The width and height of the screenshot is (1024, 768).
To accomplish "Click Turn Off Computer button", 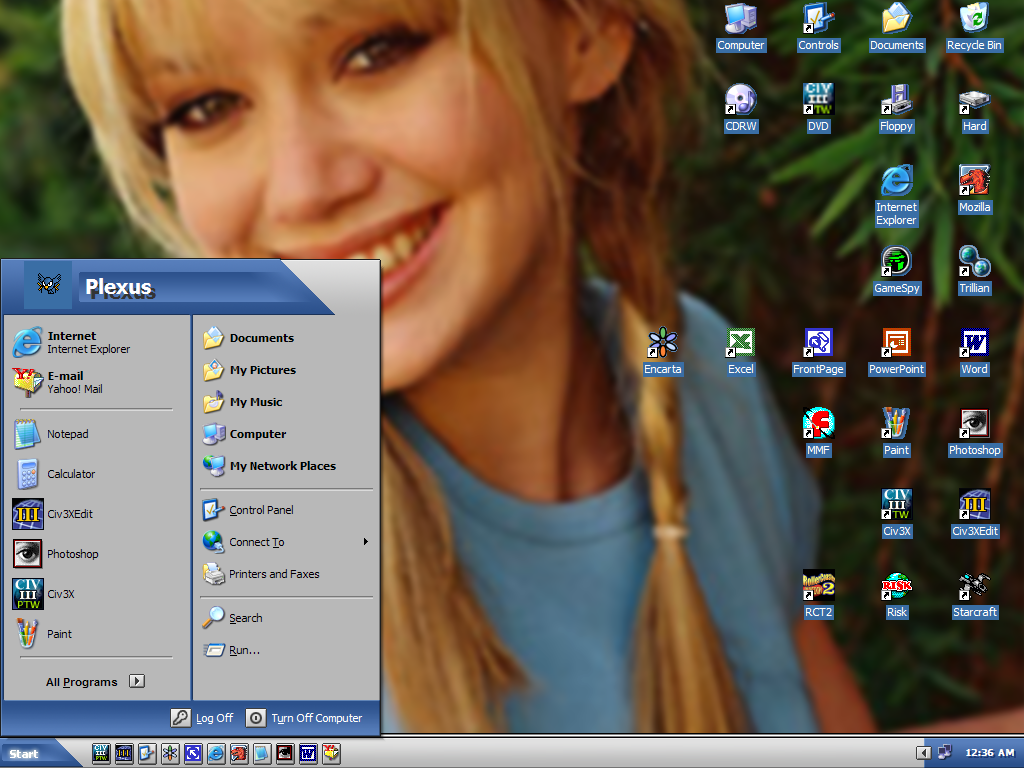I will 304,718.
